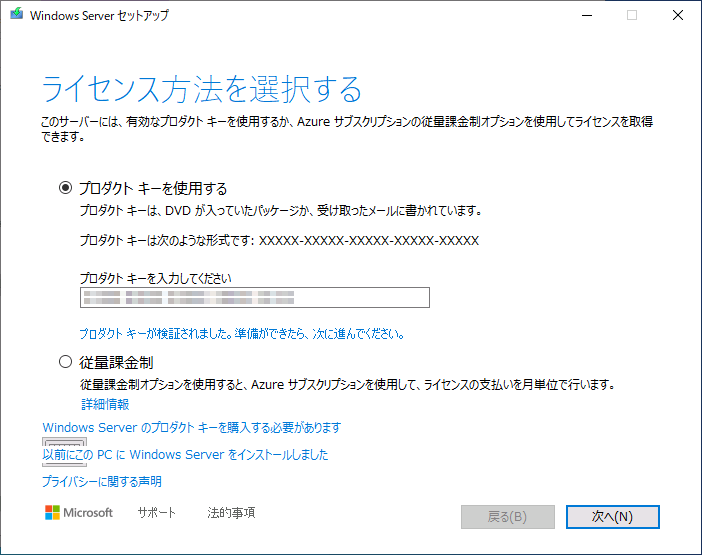Minimize the setup window

coord(587,15)
